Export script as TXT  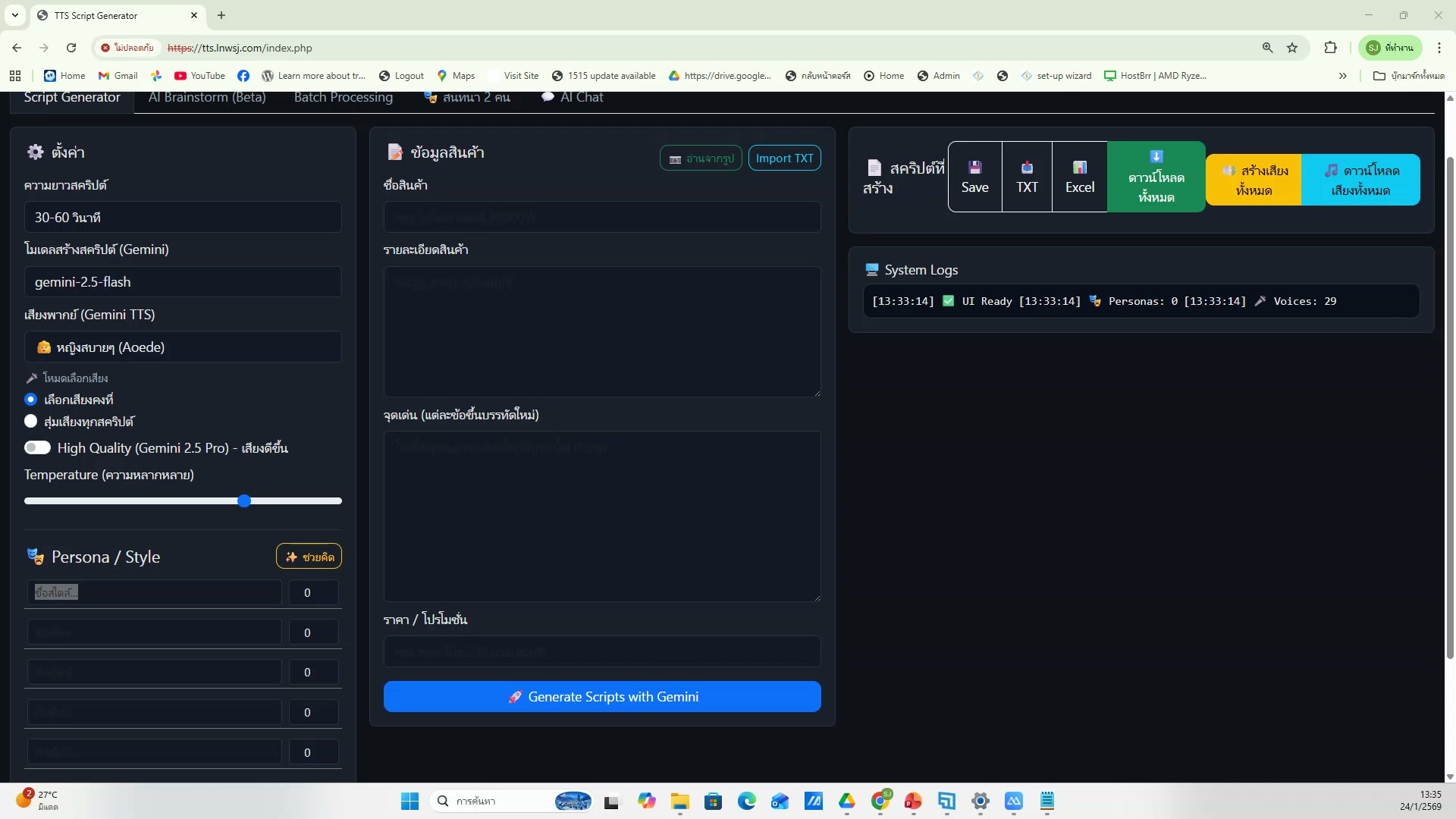pyautogui.click(x=1027, y=176)
